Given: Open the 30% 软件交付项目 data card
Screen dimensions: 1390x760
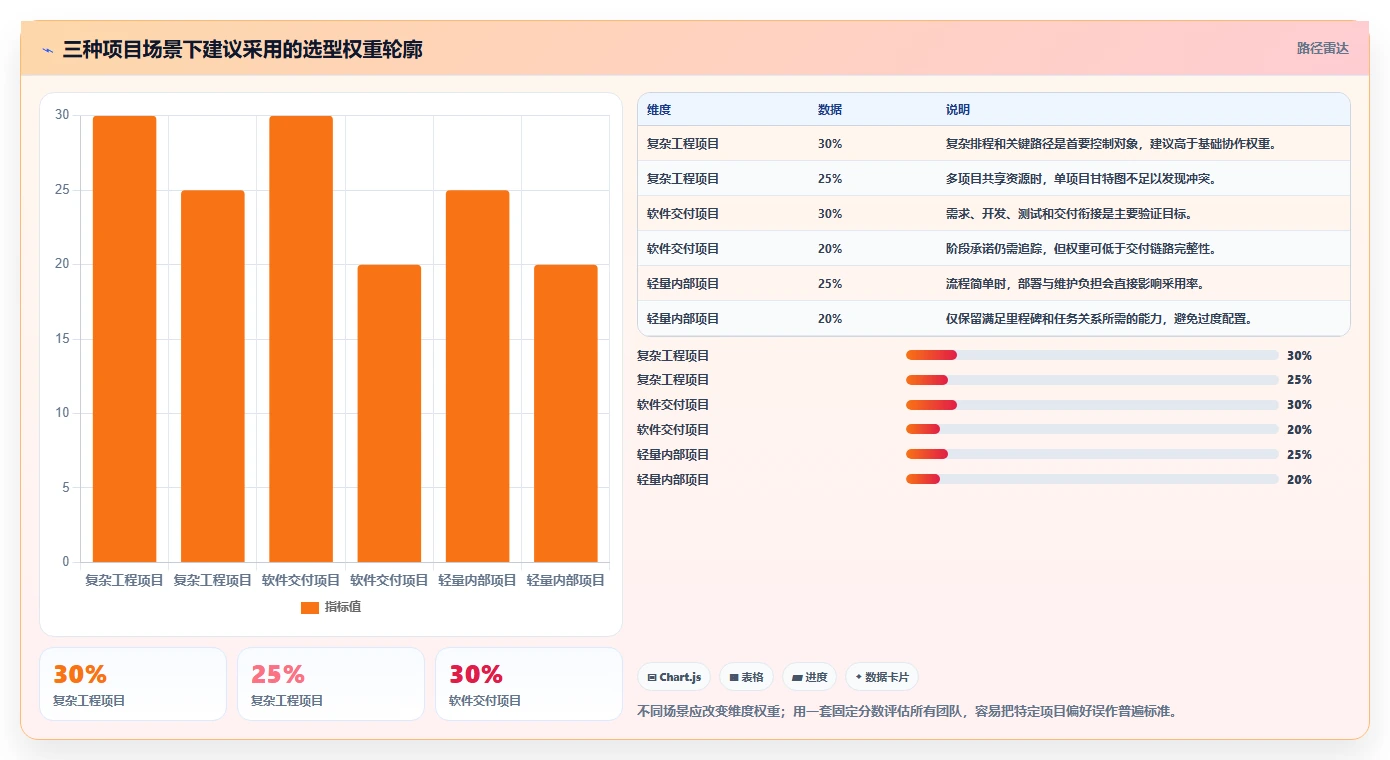Looking at the screenshot, I should (529, 684).
